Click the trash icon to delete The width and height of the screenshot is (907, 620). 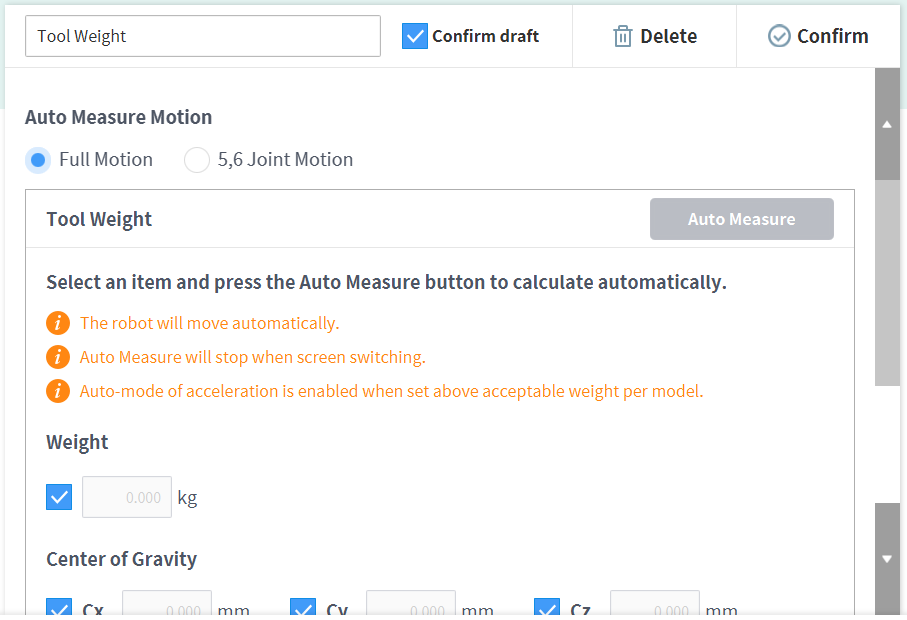[x=623, y=37]
